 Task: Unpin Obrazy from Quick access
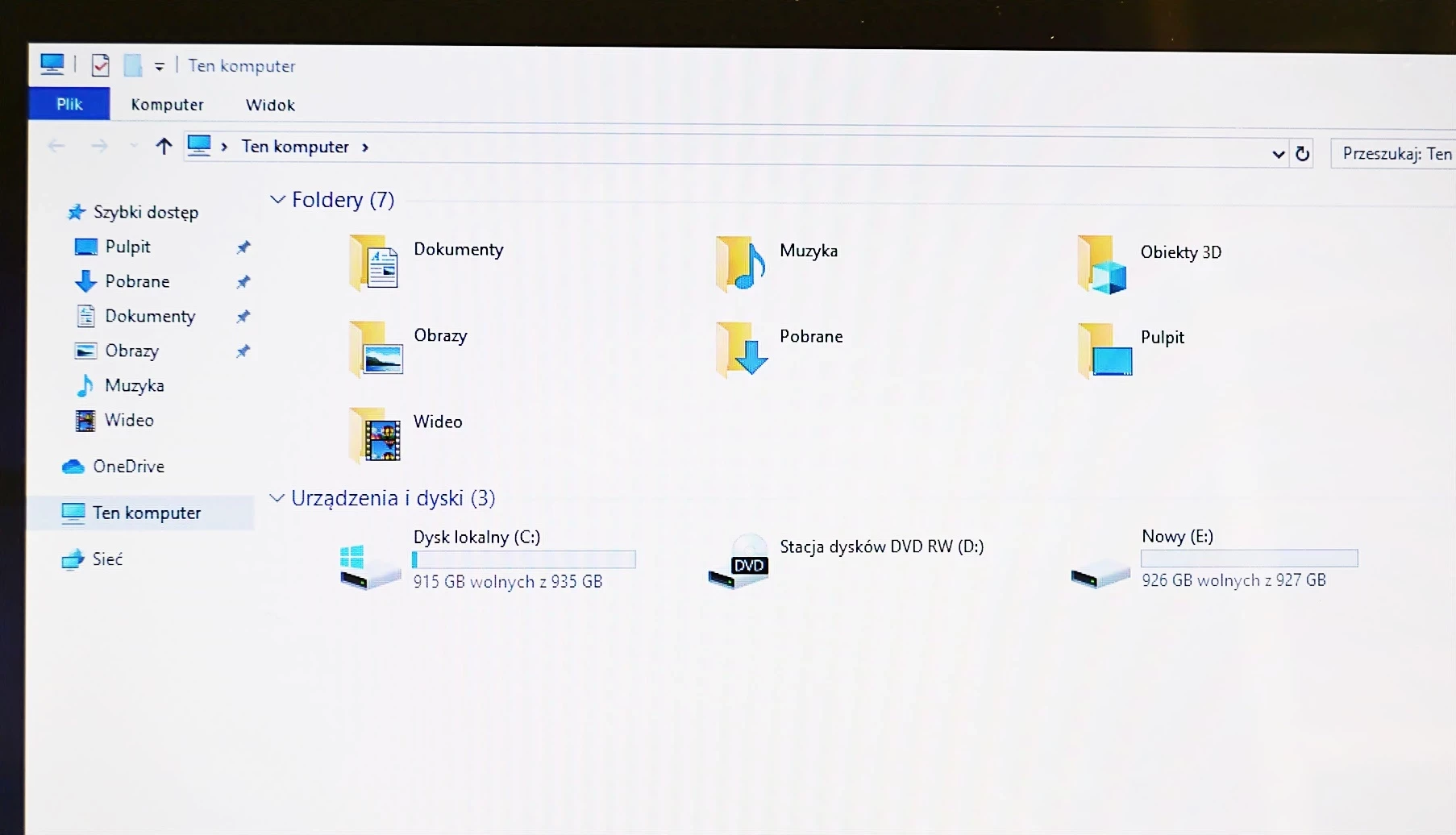click(x=243, y=351)
